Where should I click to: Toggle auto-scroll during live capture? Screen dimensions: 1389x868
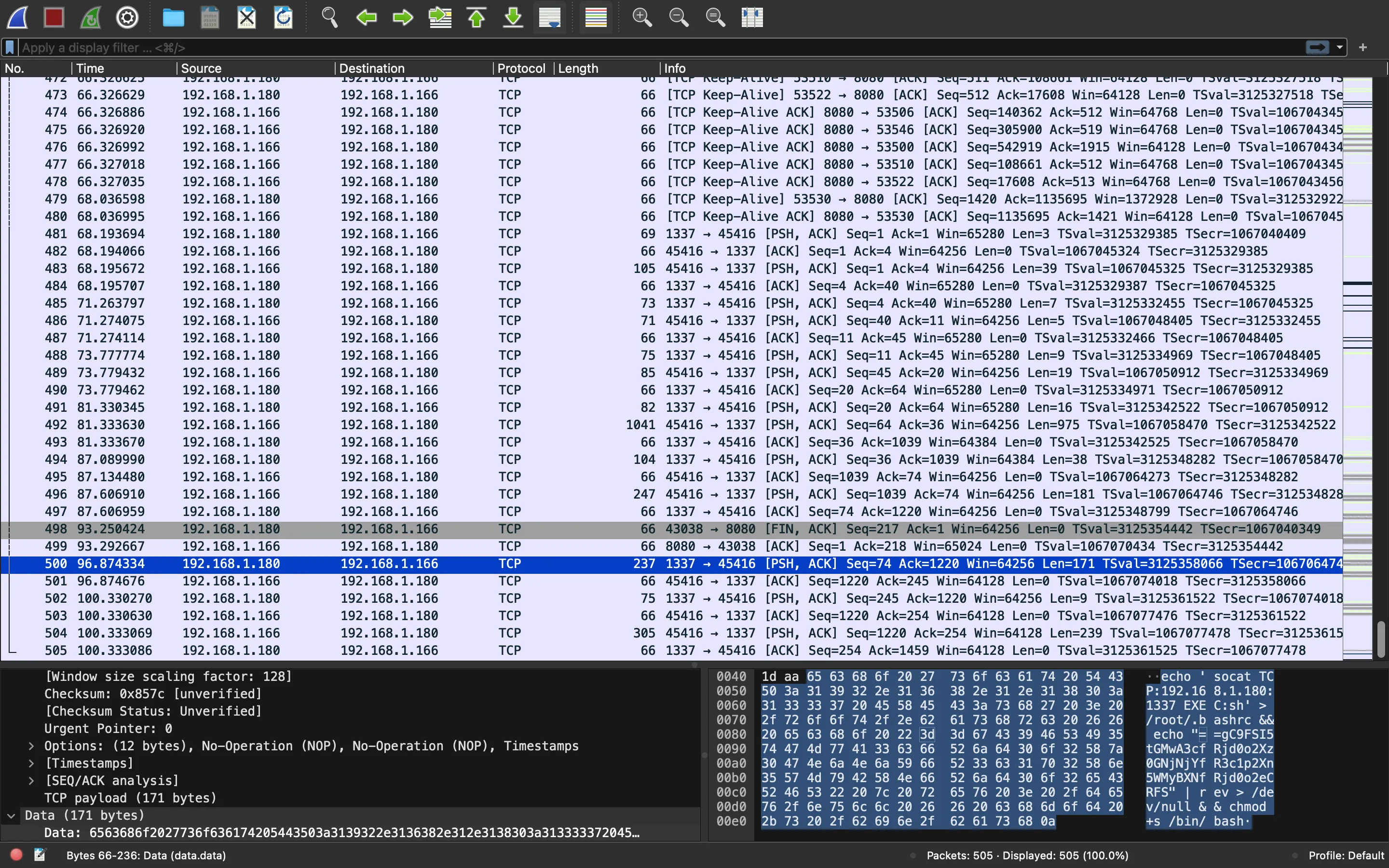click(x=550, y=17)
